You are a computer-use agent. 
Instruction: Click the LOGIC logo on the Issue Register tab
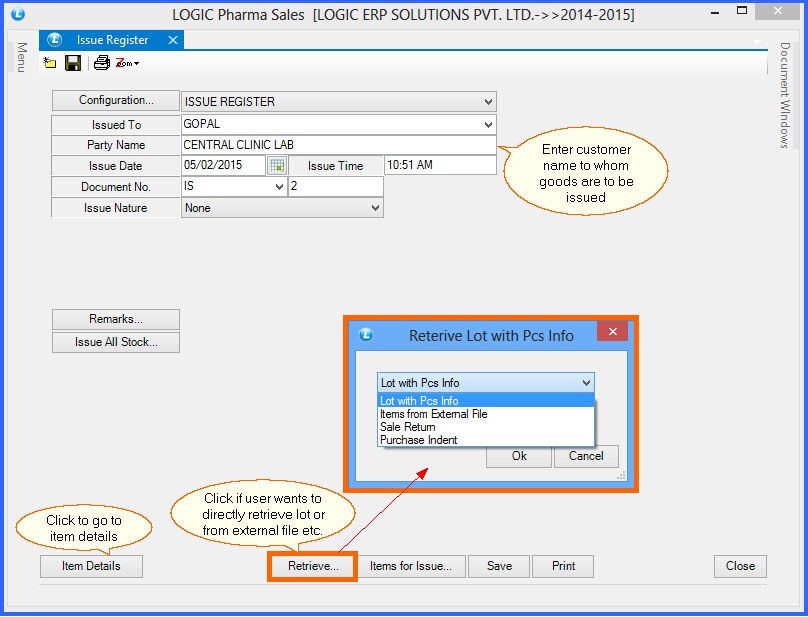click(x=53, y=39)
